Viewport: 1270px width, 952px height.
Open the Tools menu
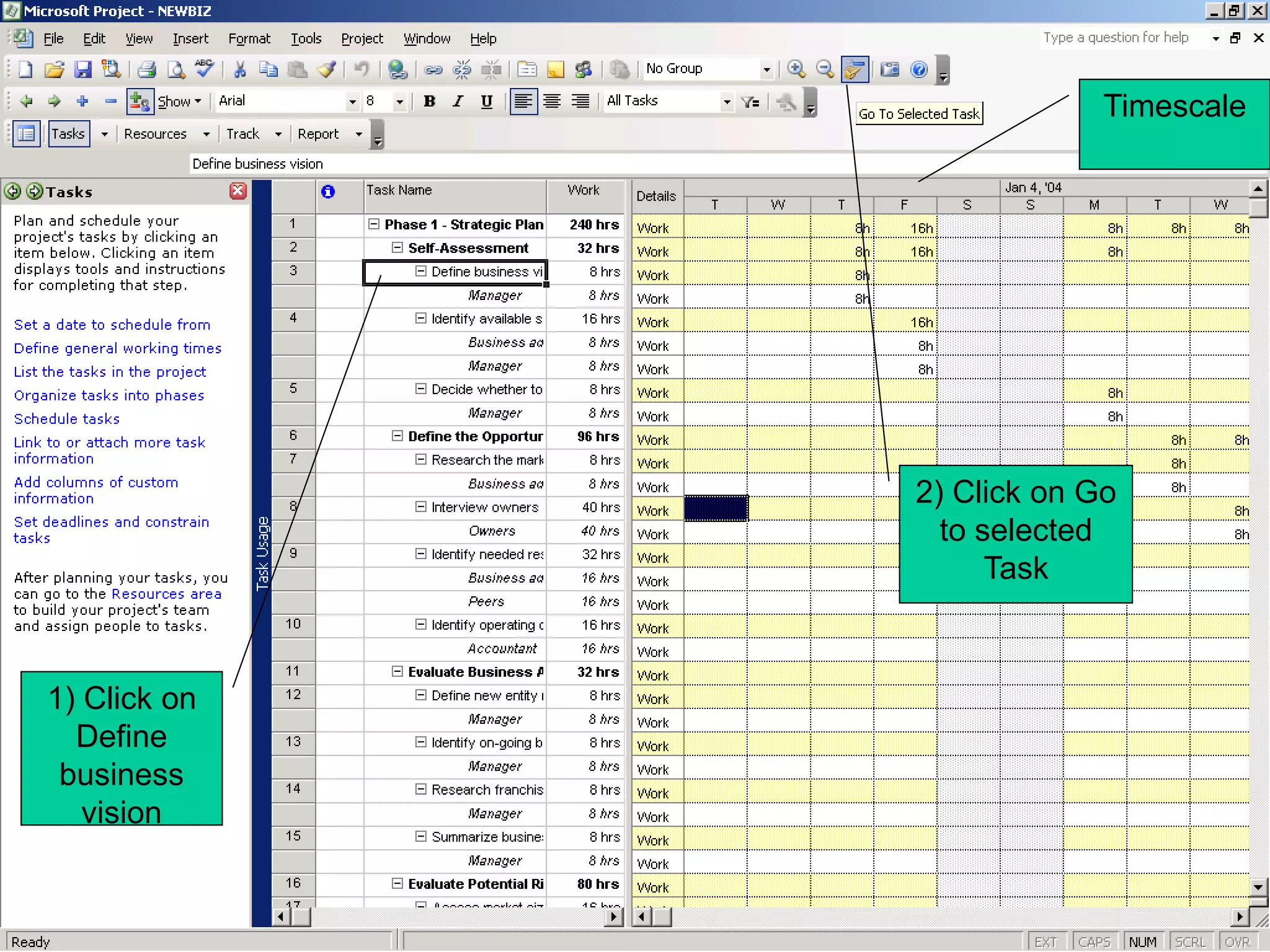(x=306, y=38)
